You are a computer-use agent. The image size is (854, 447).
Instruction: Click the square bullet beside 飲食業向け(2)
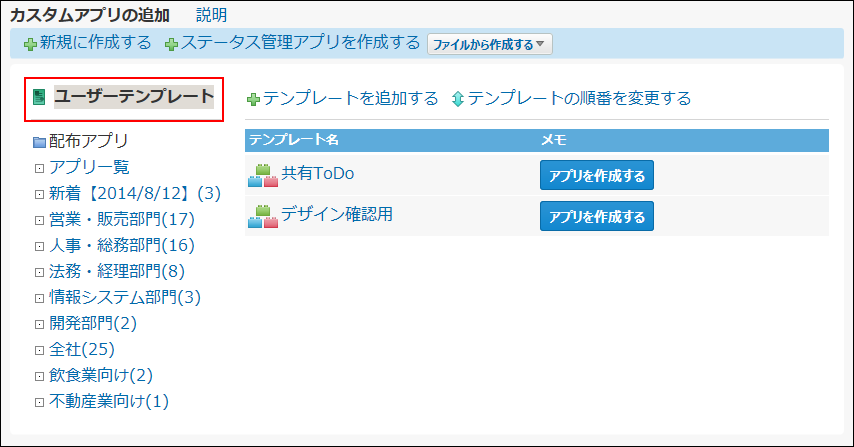coord(39,376)
